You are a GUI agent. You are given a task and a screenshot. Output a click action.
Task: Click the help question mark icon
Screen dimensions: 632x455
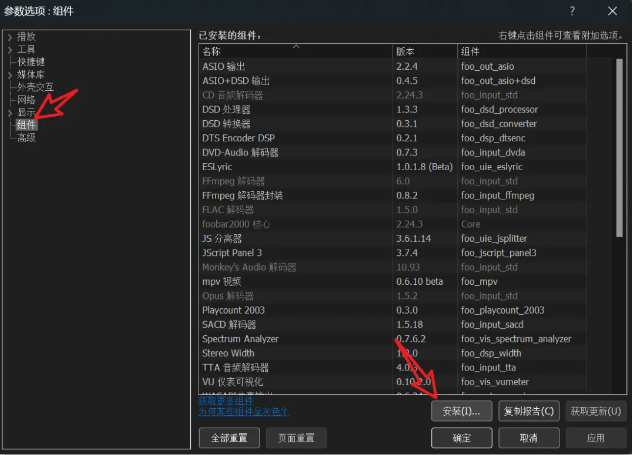tap(572, 11)
